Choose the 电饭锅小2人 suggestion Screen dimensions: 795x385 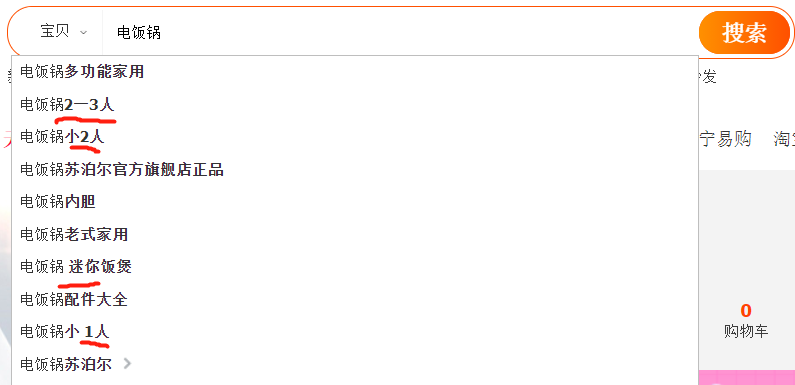click(x=354, y=137)
